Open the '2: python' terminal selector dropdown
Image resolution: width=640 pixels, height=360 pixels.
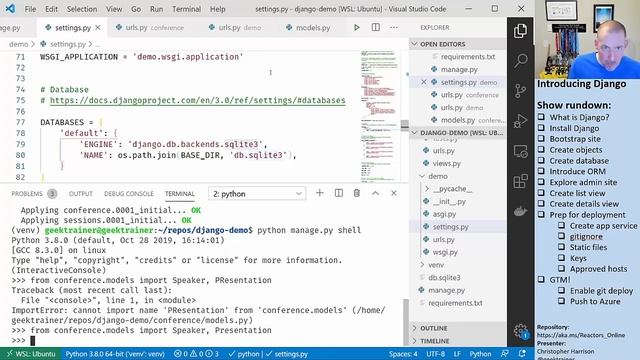pos(257,193)
